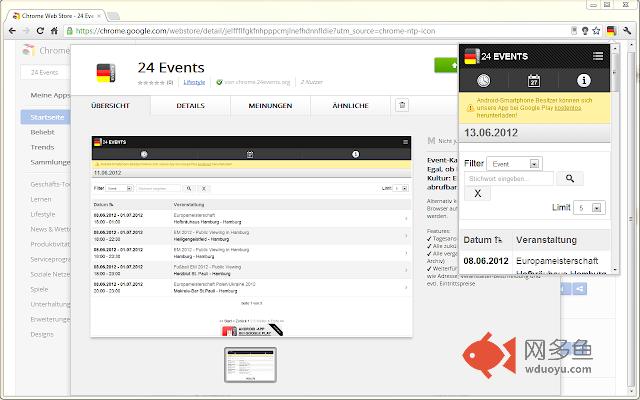640x400 pixels.
Task: Click the Stichwort eingeben keyword field
Action: [x=509, y=178]
